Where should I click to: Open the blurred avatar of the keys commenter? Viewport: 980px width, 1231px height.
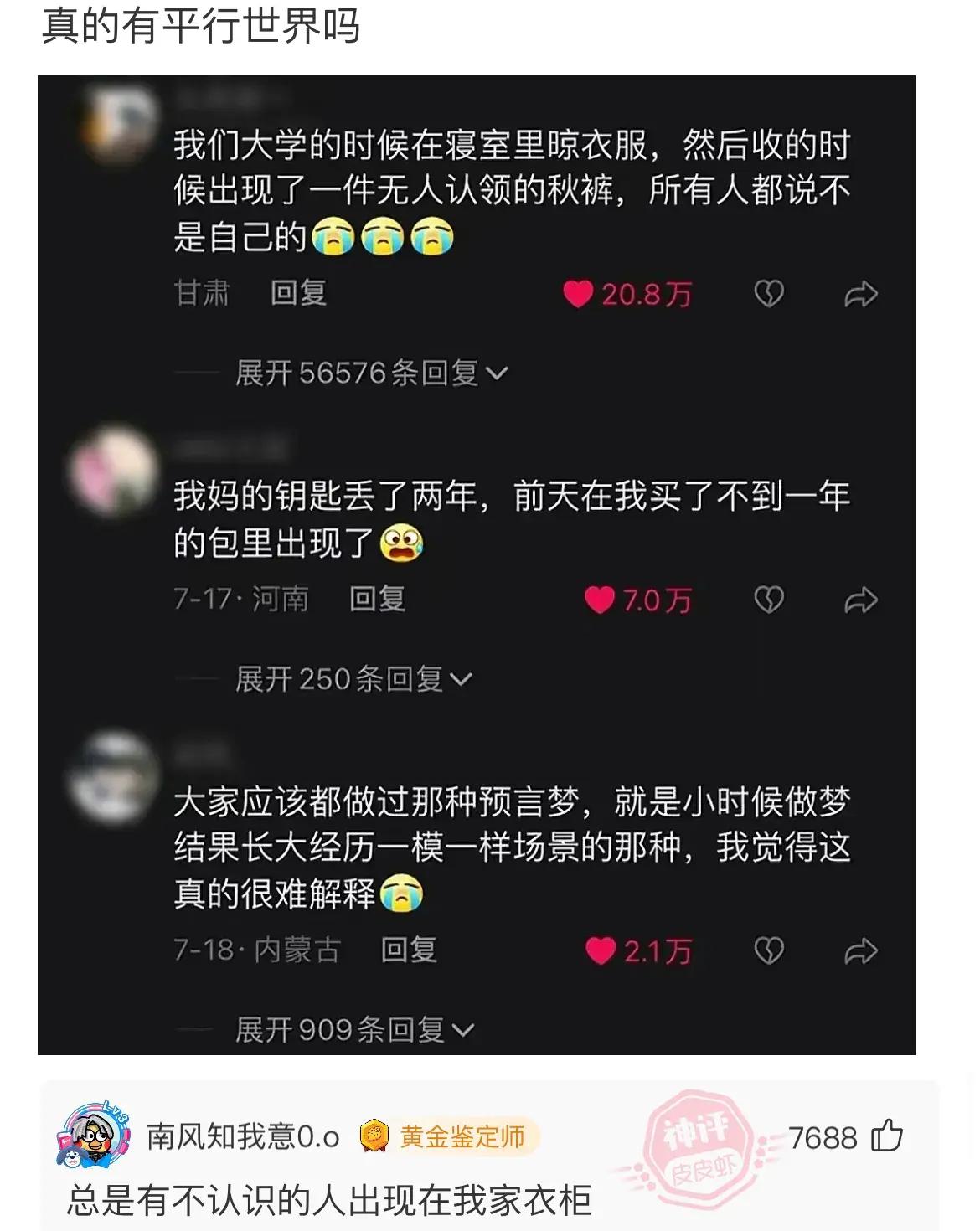click(114, 471)
